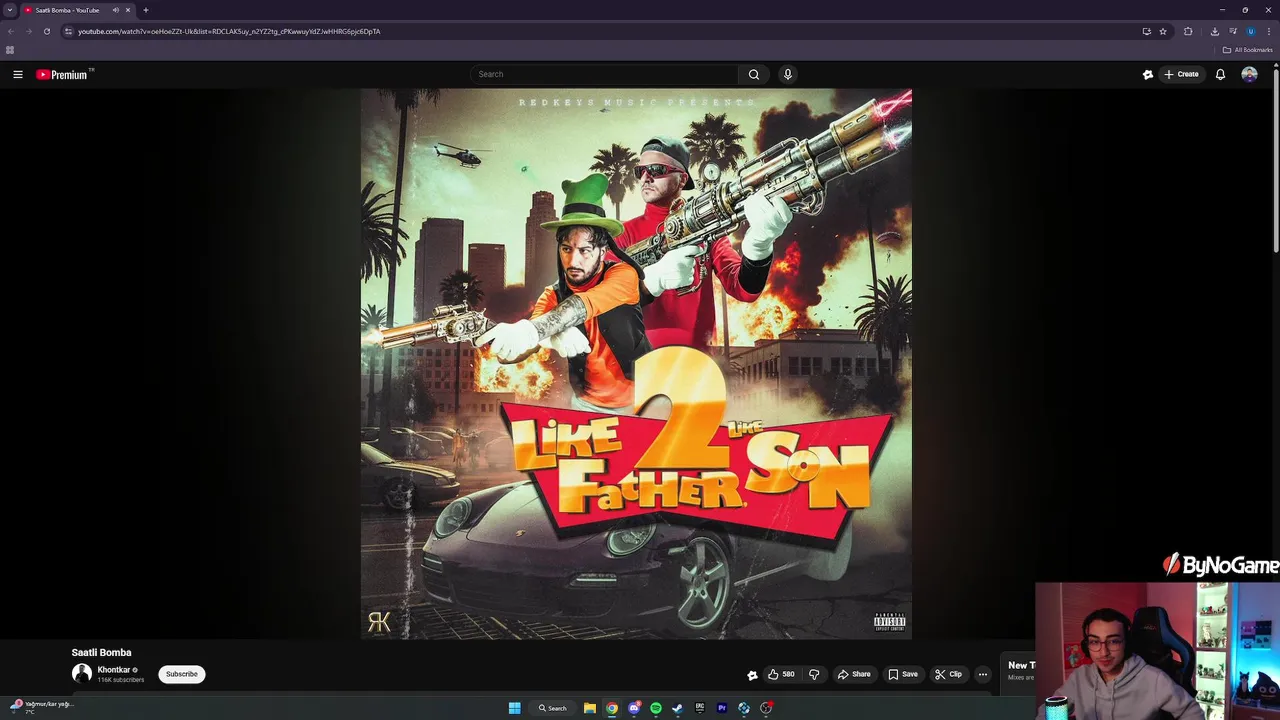Open Steam from taskbar
Screen dimensions: 1280x720
678,708
